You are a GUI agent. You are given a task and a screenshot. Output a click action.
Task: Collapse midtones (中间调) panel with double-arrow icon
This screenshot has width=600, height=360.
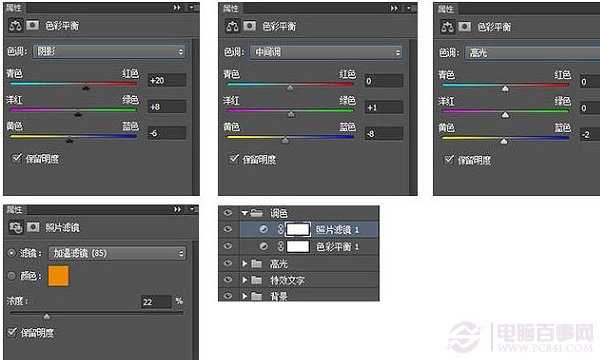pyautogui.click(x=394, y=8)
